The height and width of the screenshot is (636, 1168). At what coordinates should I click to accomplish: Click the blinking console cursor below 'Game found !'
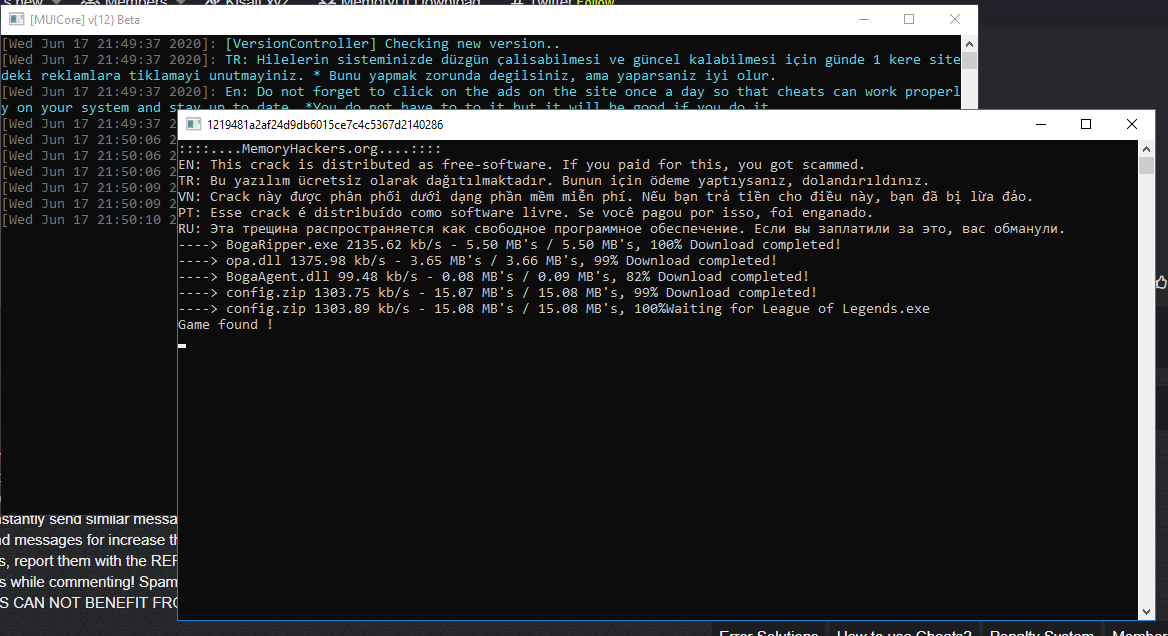182,346
